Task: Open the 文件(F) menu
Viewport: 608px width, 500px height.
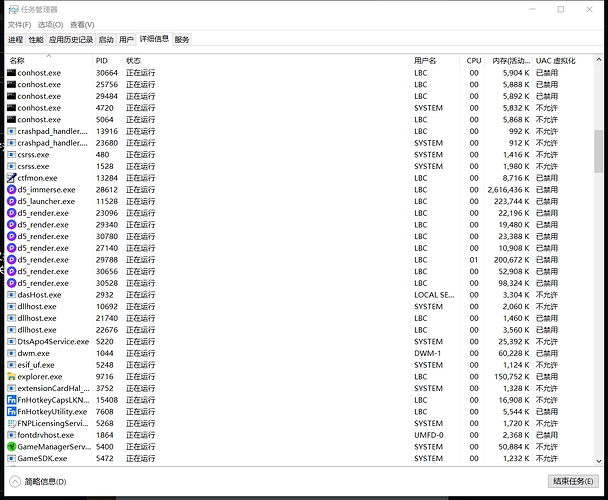Action: (19, 25)
